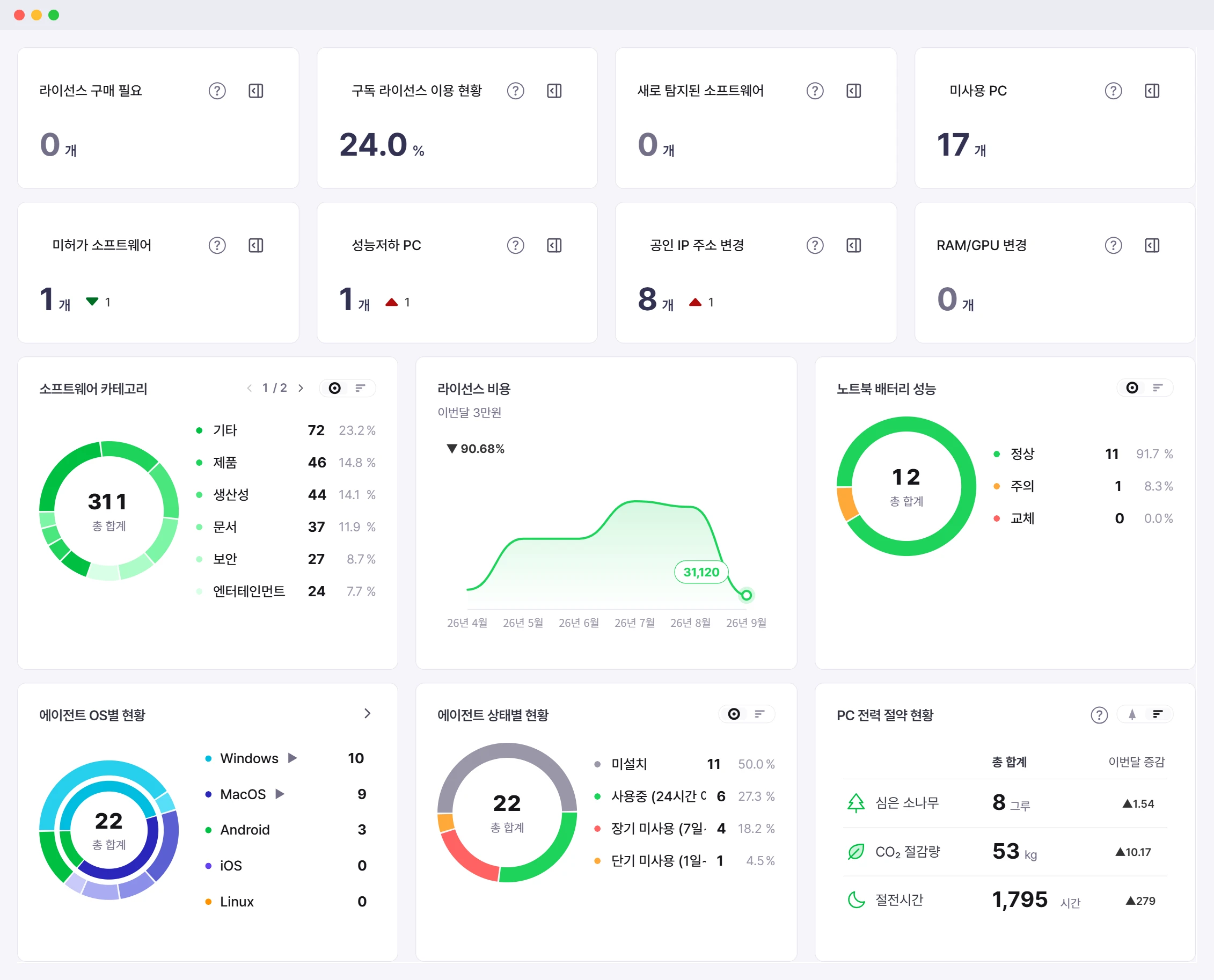Viewport: 1214px width, 980px height.
Task: Click 26년 6월 on license cost axis
Action: (579, 623)
